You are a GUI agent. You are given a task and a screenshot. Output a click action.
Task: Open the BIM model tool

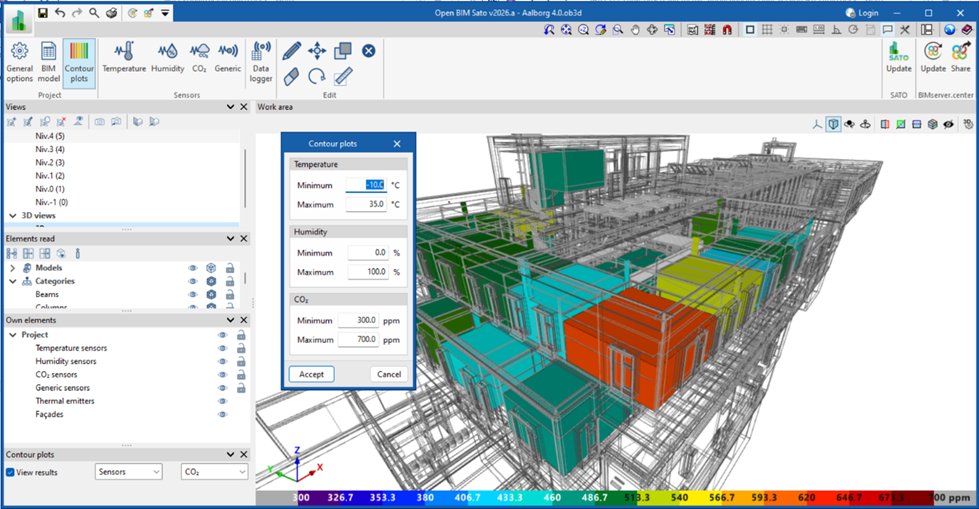coord(48,62)
